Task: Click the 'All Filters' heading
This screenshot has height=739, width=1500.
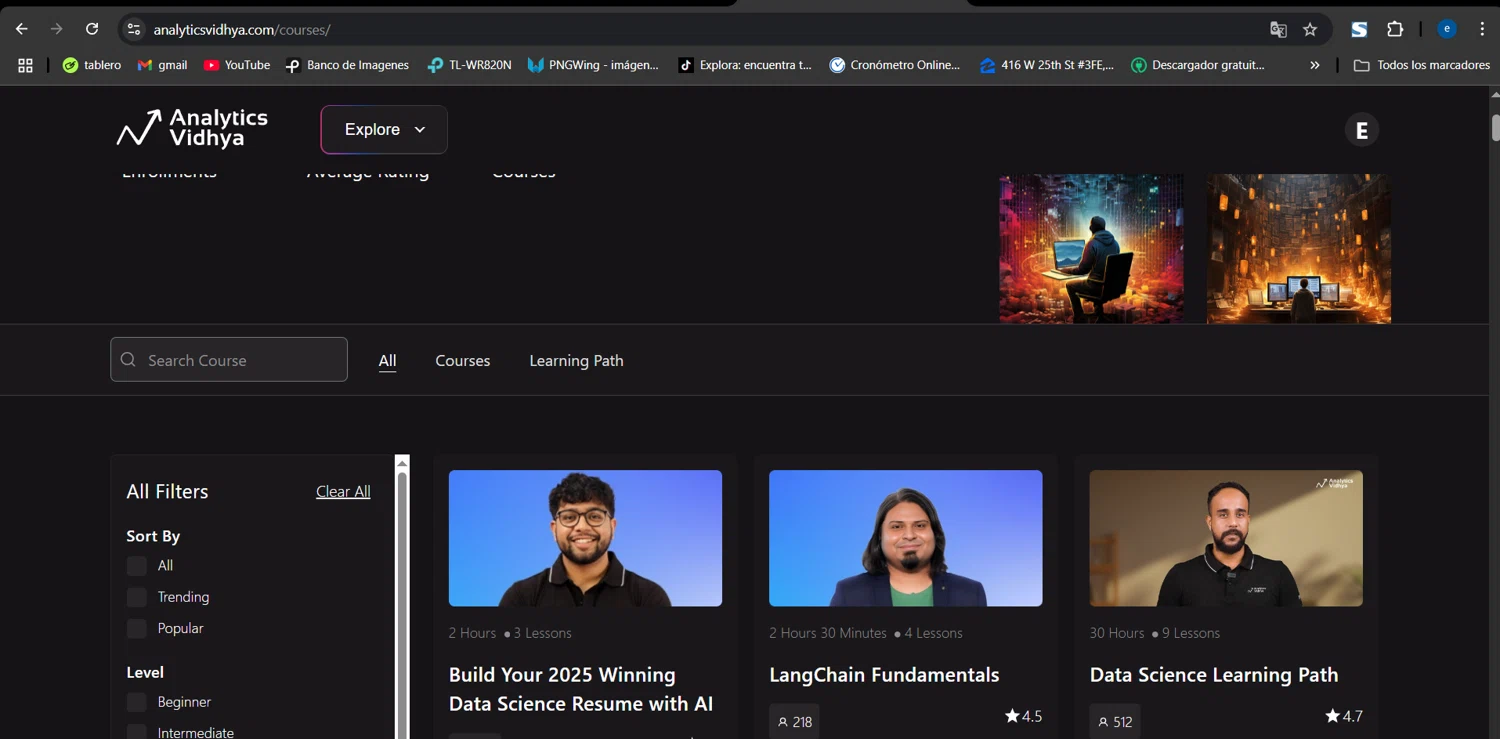Action: click(167, 491)
